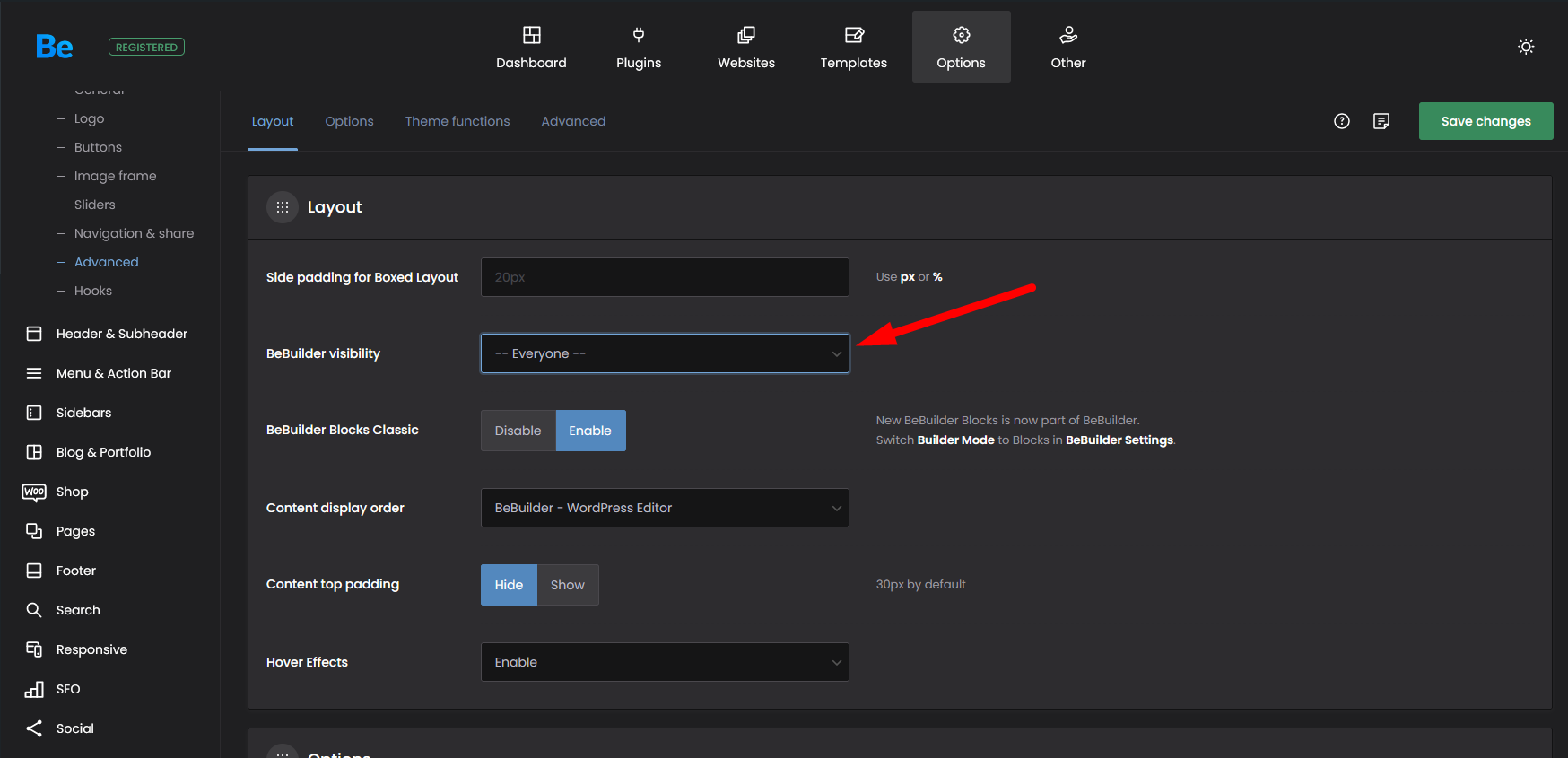The image size is (1568, 758).
Task: Open Menu & Action Bar settings
Action: coord(99,373)
